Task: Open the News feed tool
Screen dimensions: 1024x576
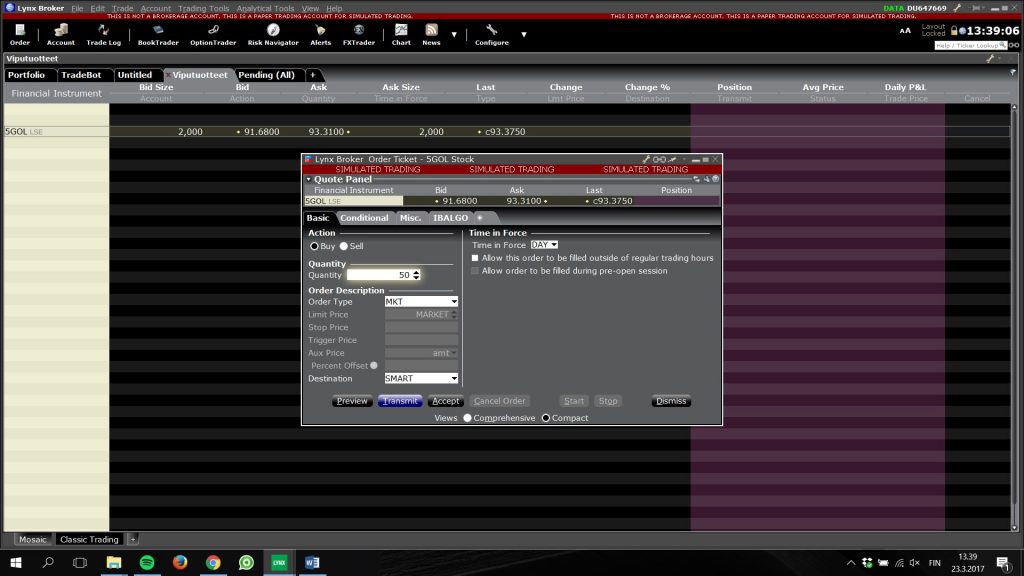Action: coord(431,35)
